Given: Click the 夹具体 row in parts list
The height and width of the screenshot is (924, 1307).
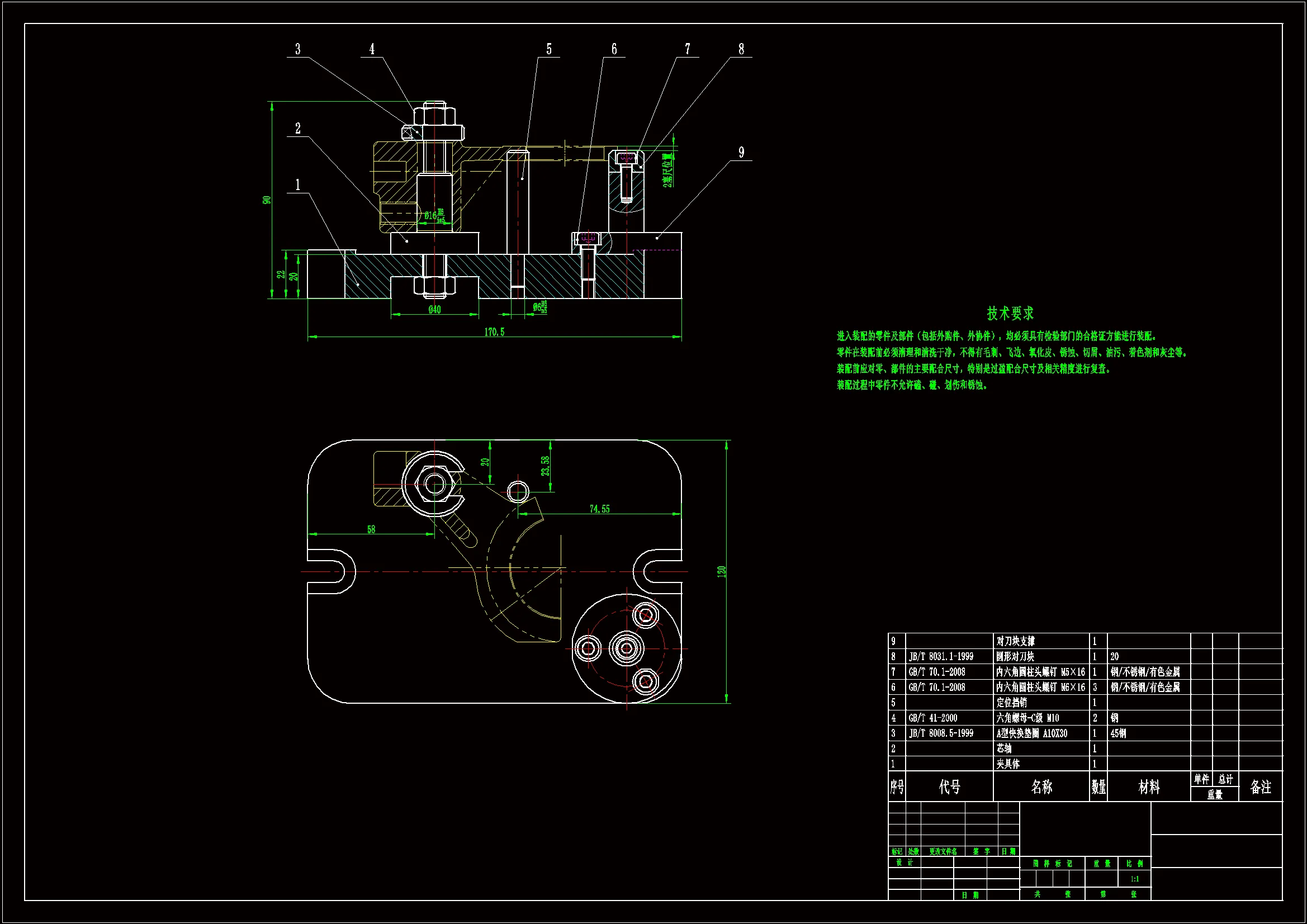Looking at the screenshot, I should (1007, 764).
